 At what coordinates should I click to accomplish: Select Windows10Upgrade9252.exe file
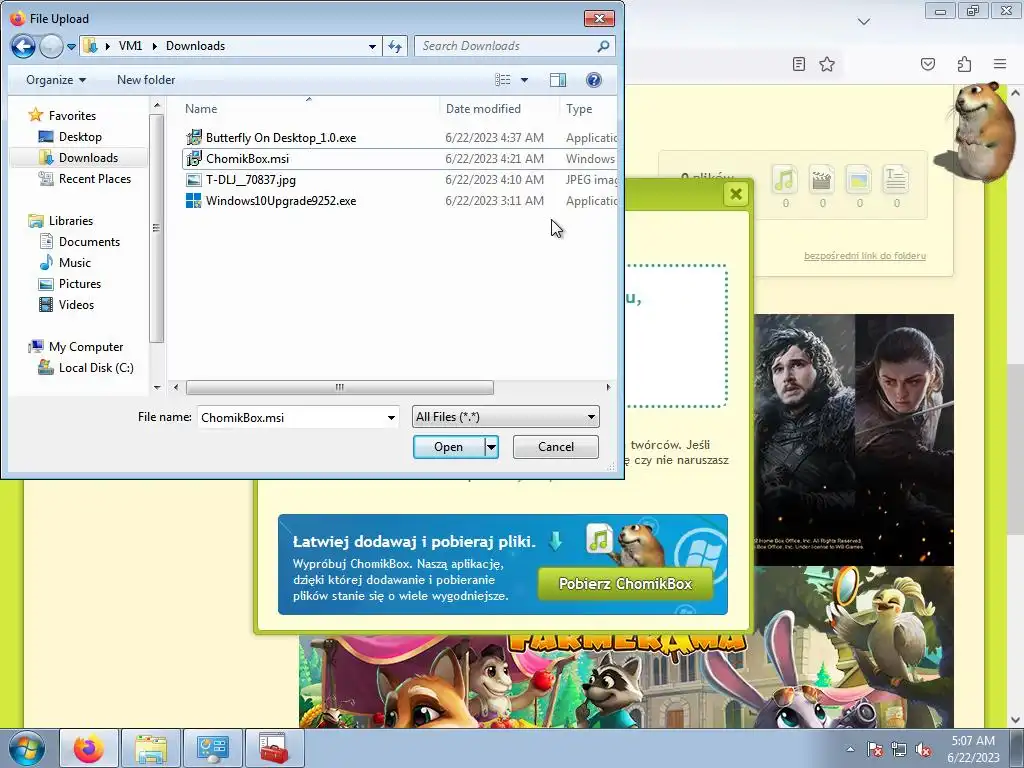point(281,200)
